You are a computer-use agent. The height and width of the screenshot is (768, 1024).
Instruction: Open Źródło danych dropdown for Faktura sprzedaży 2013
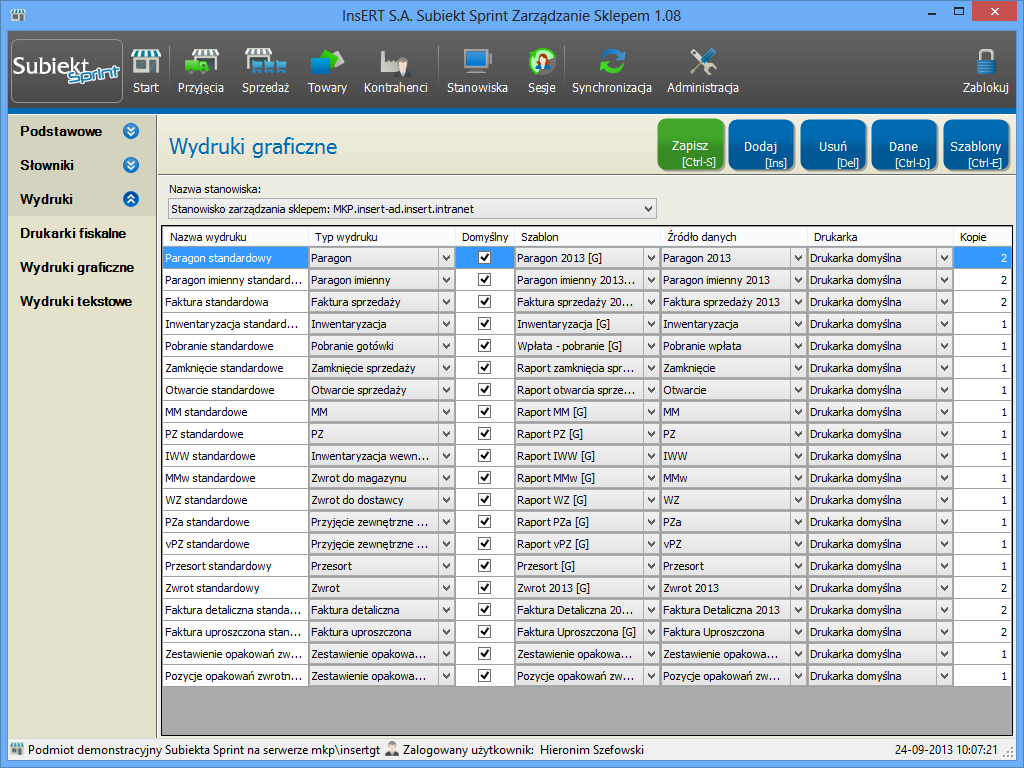(798, 302)
